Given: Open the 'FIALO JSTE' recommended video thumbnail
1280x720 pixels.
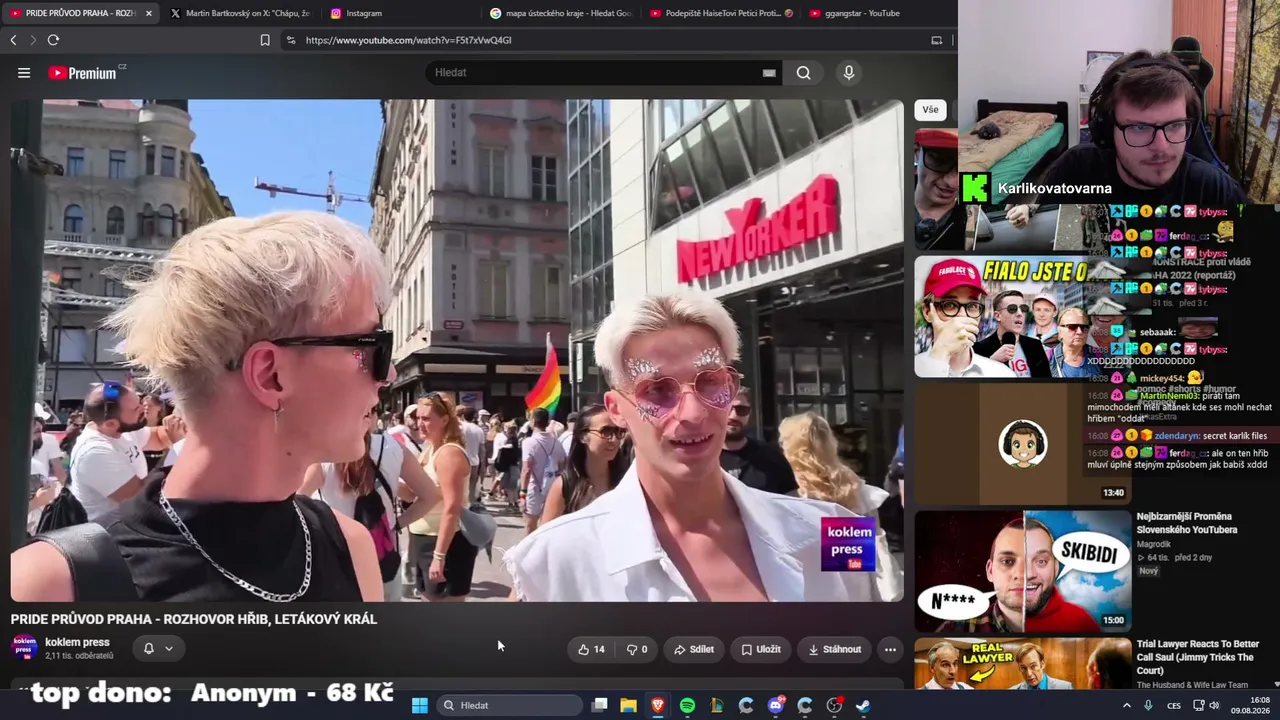Looking at the screenshot, I should coord(1022,317).
